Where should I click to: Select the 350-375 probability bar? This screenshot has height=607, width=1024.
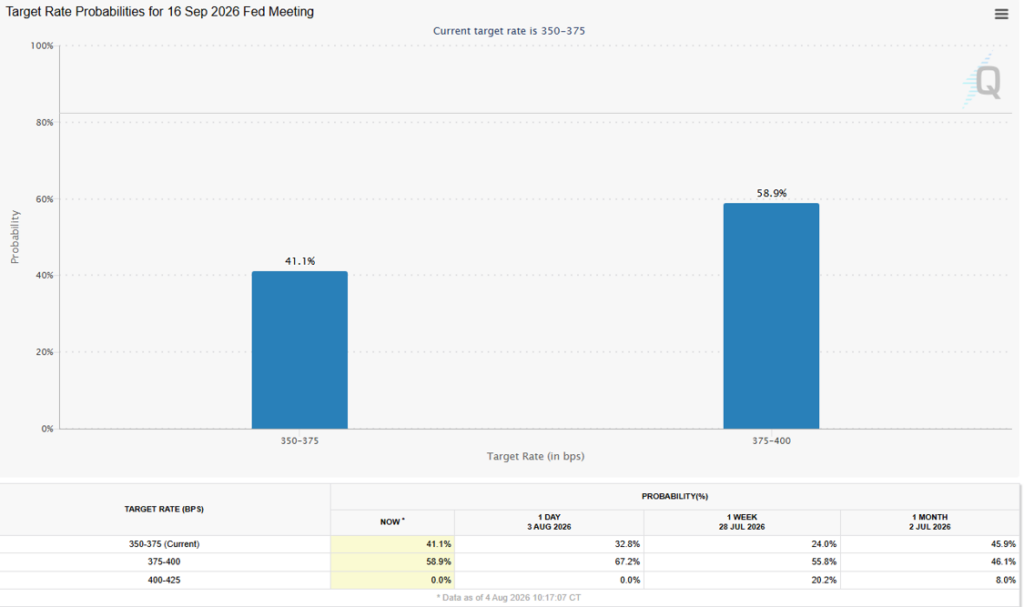(300, 350)
